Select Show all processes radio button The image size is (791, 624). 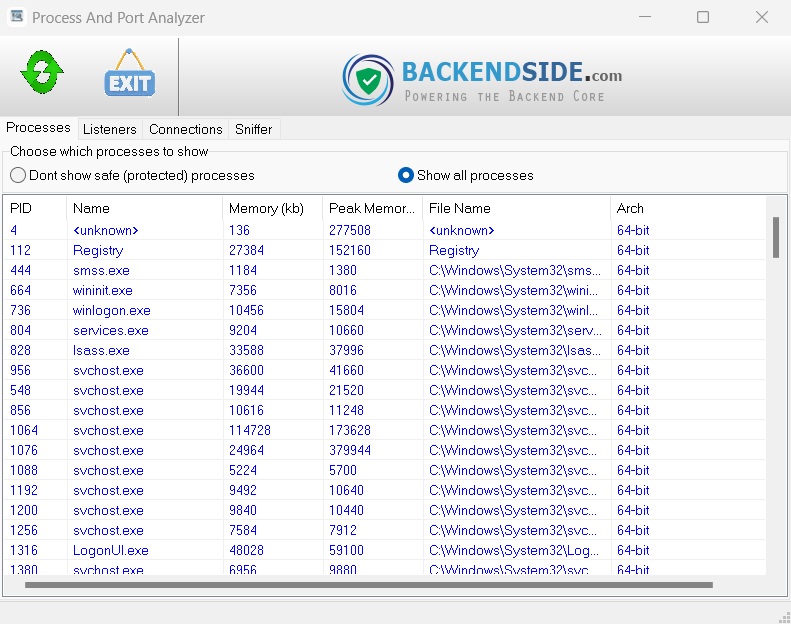[x=465, y=175]
